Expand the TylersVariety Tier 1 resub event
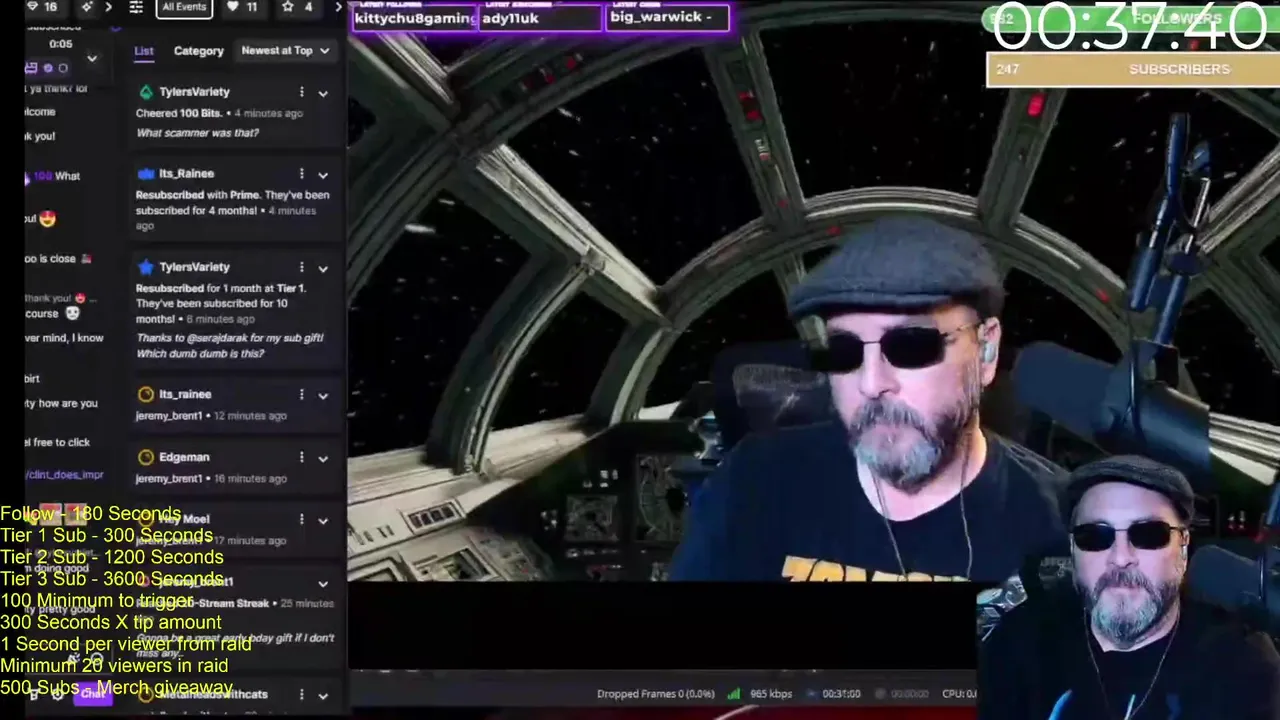The width and height of the screenshot is (1280, 720). [x=323, y=268]
